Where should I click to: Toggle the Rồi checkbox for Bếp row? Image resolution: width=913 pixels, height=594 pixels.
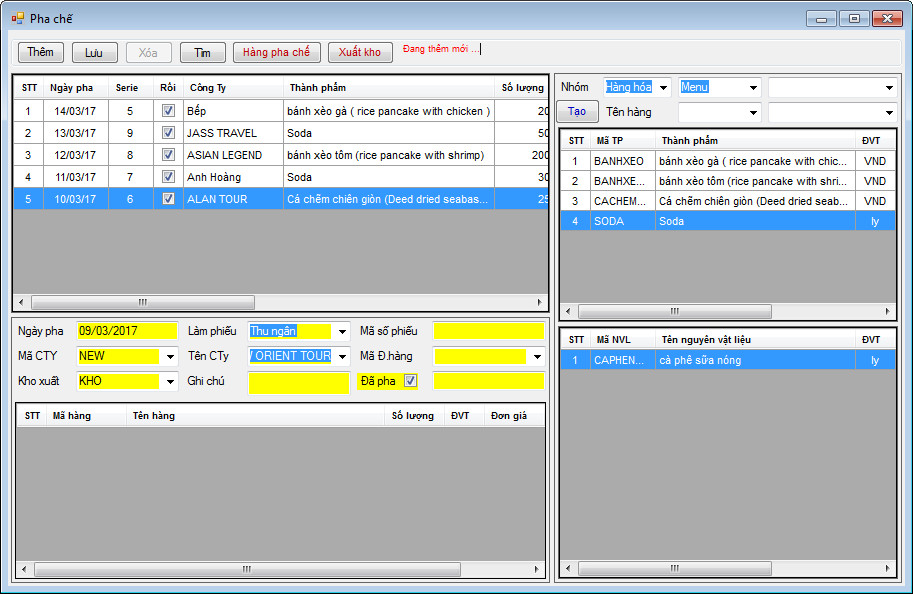pos(168,111)
